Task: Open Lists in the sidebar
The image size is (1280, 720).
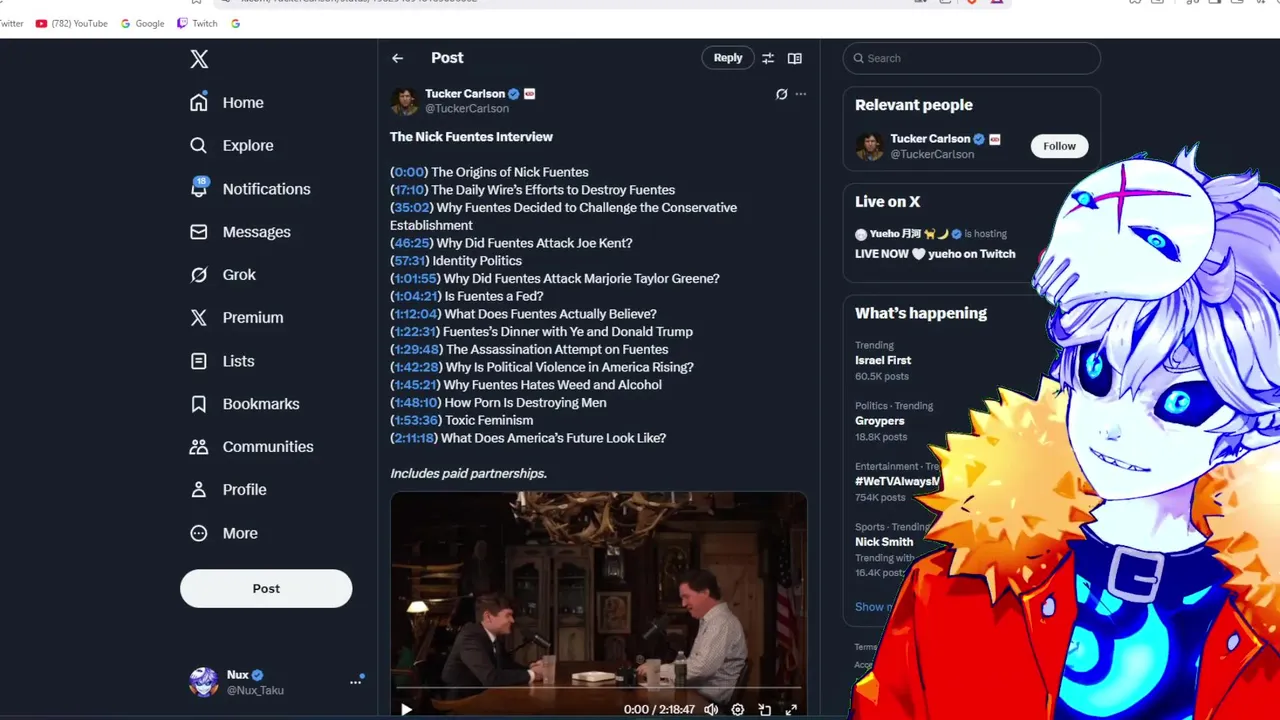Action: [x=222, y=361]
